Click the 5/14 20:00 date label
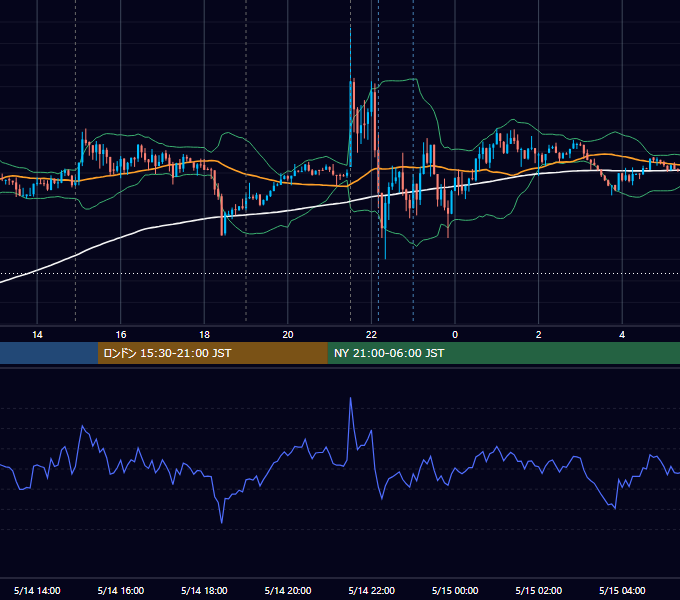The image size is (680, 600). tap(288, 590)
